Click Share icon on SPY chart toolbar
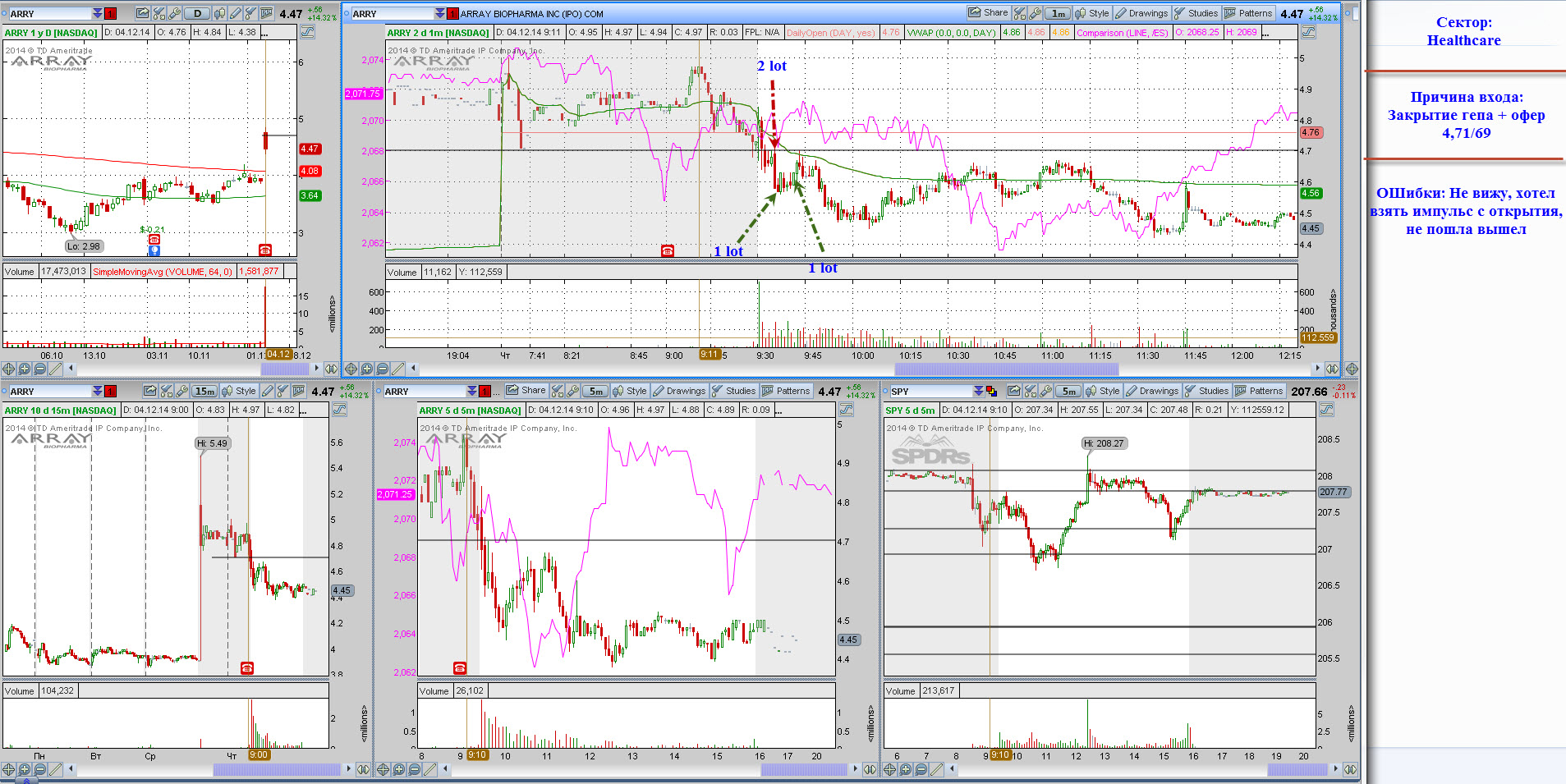The width and height of the screenshot is (1566, 784). click(1014, 391)
